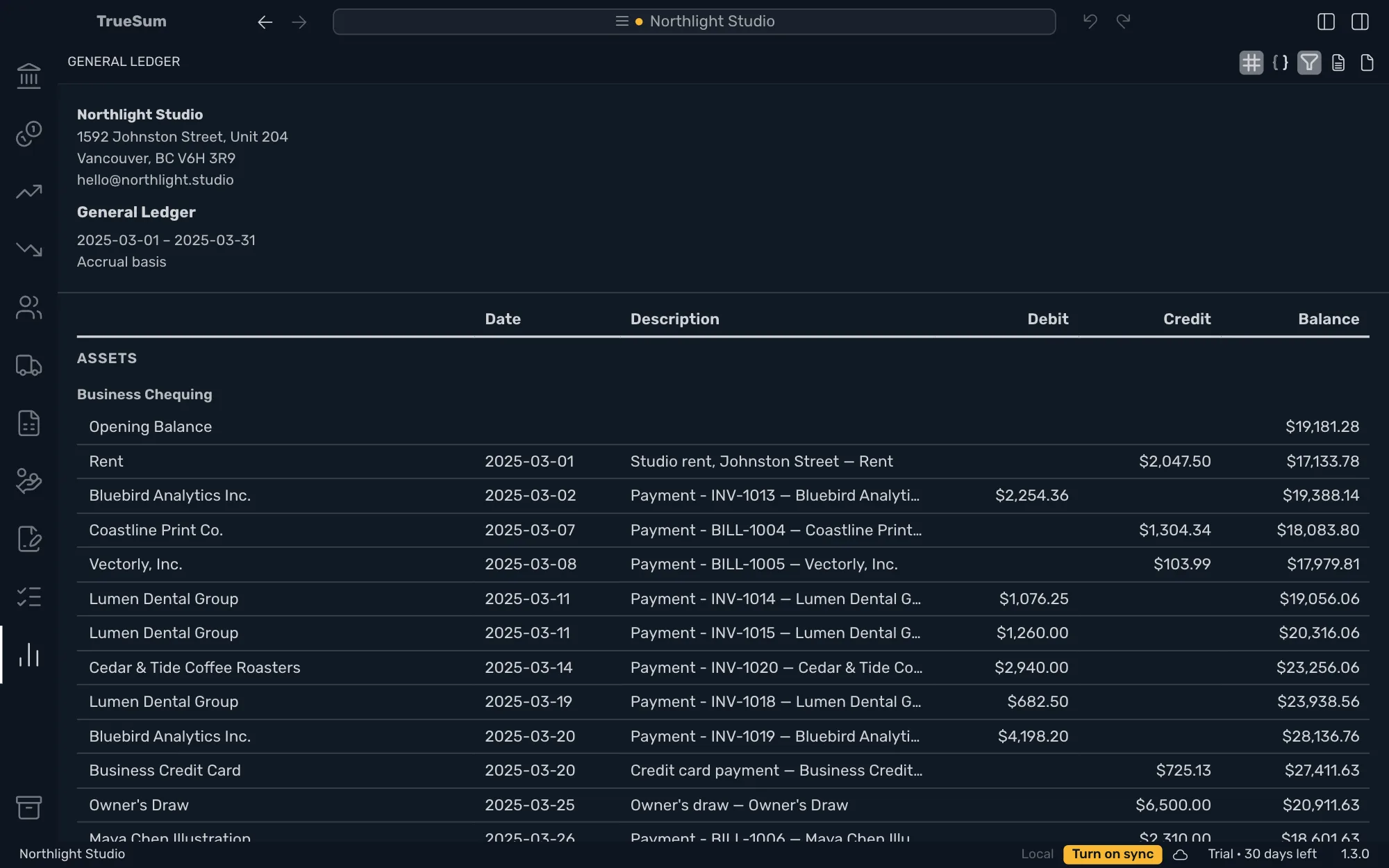
Task: Open the hand with coins payments icon
Action: coord(28,481)
